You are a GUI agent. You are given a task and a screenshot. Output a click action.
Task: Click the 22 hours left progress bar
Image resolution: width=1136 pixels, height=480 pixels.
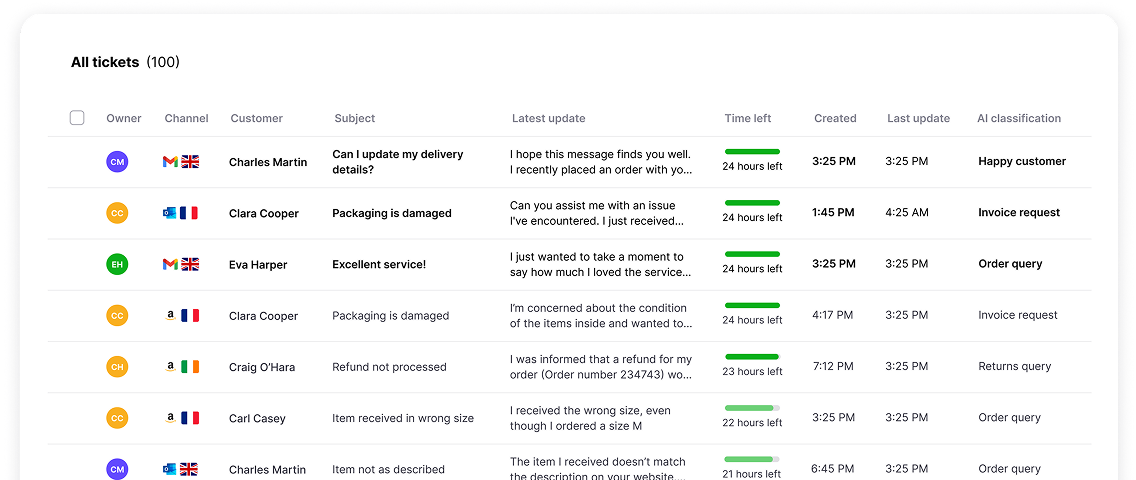[752, 408]
